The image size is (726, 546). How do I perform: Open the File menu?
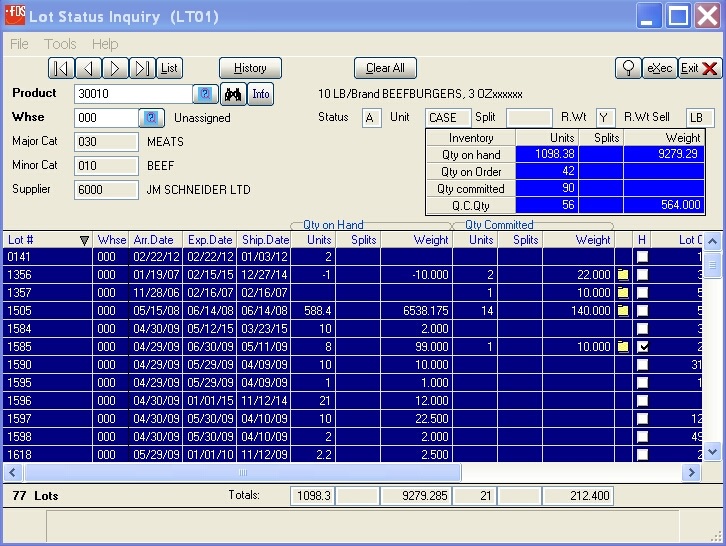pyautogui.click(x=19, y=44)
